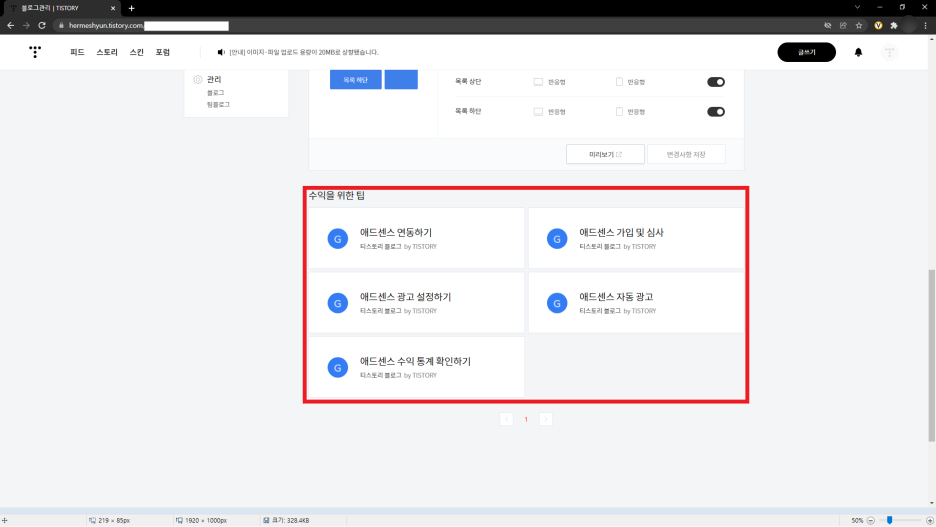Image resolution: width=936 pixels, height=527 pixels.
Task: Toggle the 목록 상단 switch
Action: (x=716, y=82)
